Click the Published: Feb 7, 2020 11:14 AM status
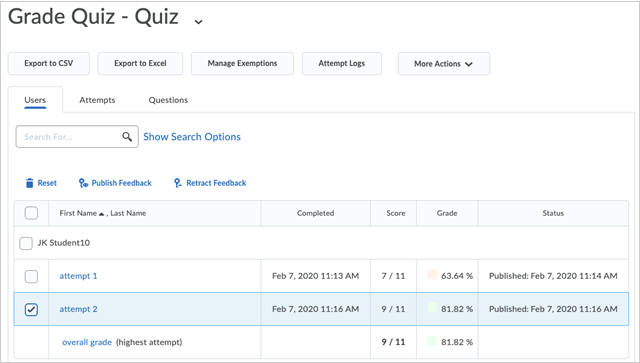This screenshot has width=640, height=363. pyautogui.click(x=553, y=276)
